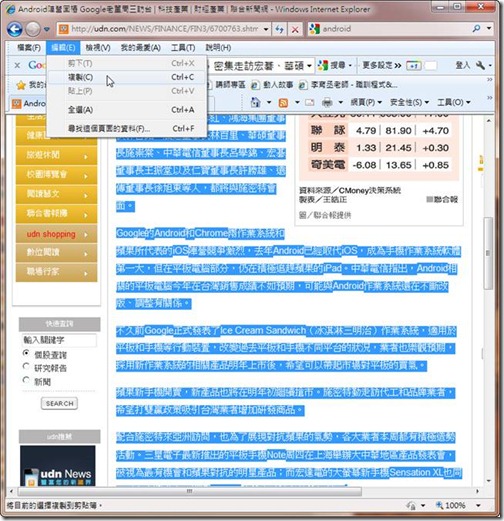
Task: Open the 說明(H) menu
Action: tap(218, 48)
